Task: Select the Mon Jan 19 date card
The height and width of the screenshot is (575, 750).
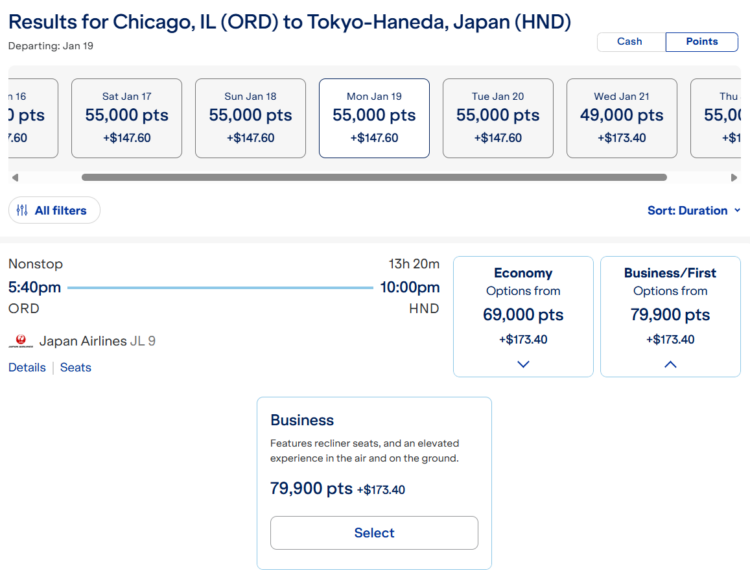Action: click(x=374, y=118)
